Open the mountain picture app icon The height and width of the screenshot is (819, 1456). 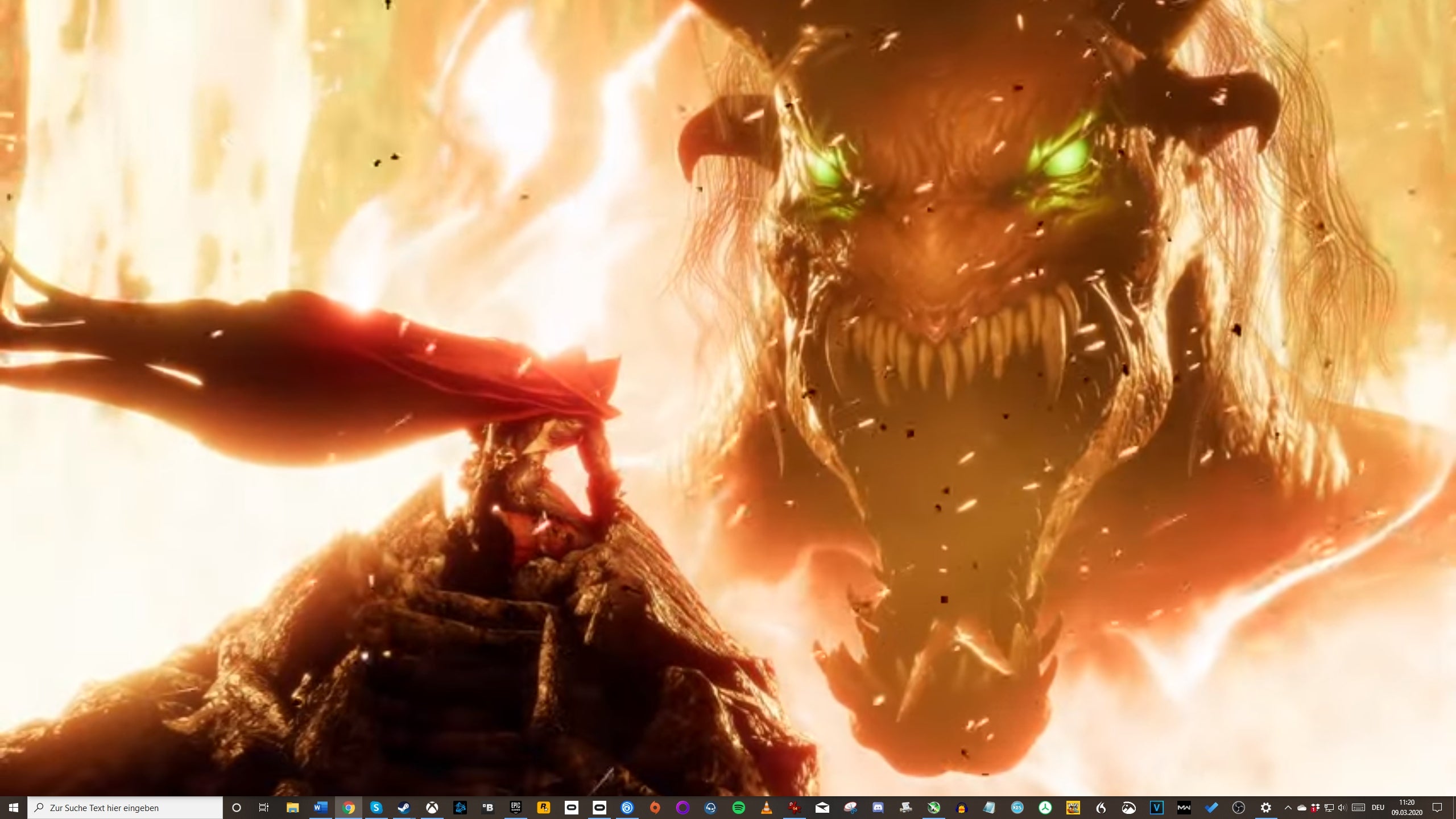pos(1129,808)
